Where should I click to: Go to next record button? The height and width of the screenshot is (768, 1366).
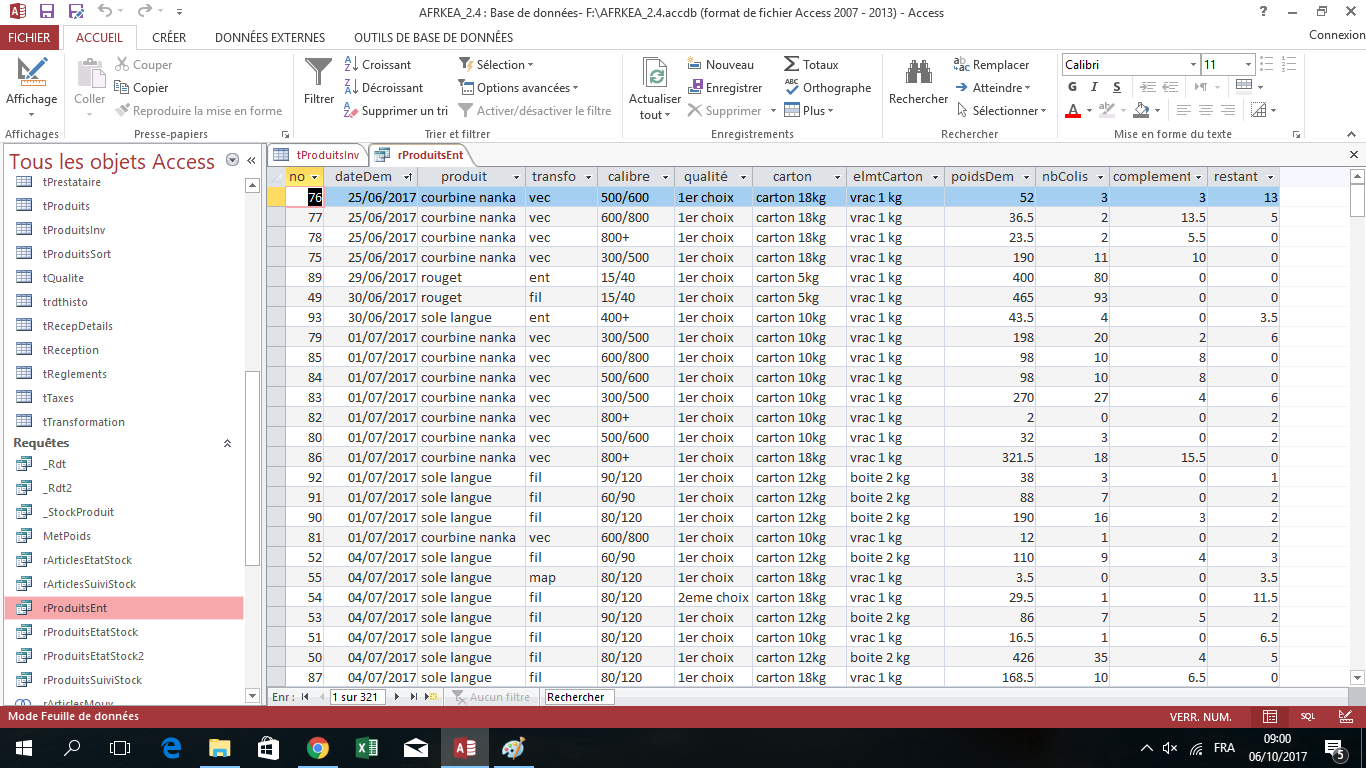point(397,697)
